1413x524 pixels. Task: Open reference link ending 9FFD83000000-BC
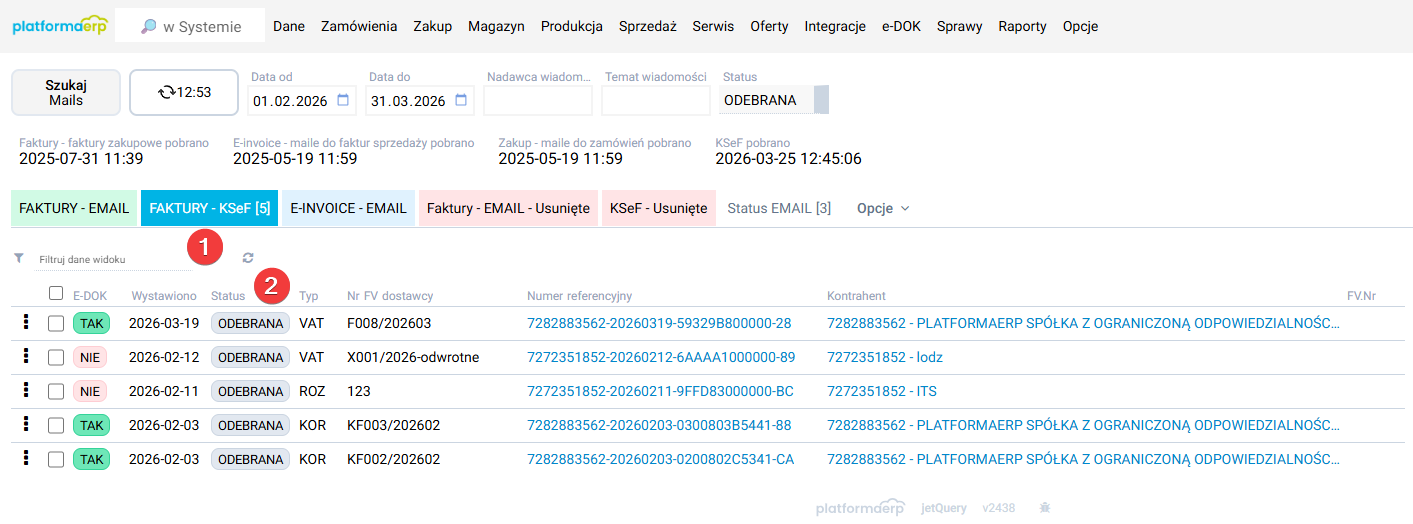coord(660,392)
